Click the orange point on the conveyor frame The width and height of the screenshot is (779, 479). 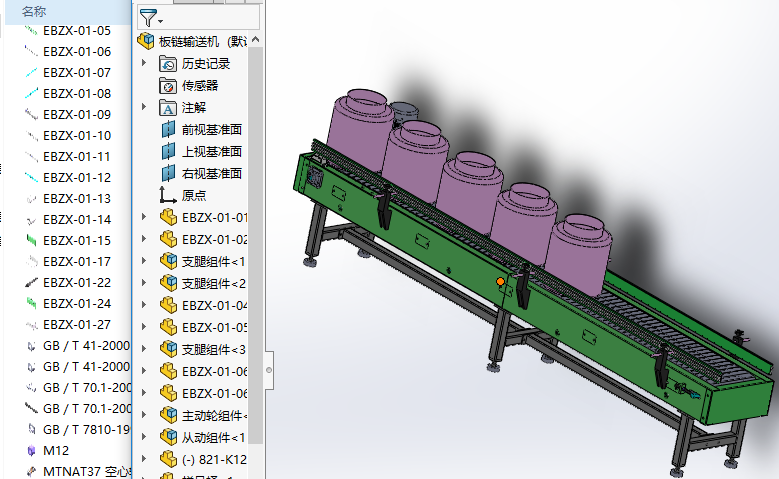[x=500, y=281]
